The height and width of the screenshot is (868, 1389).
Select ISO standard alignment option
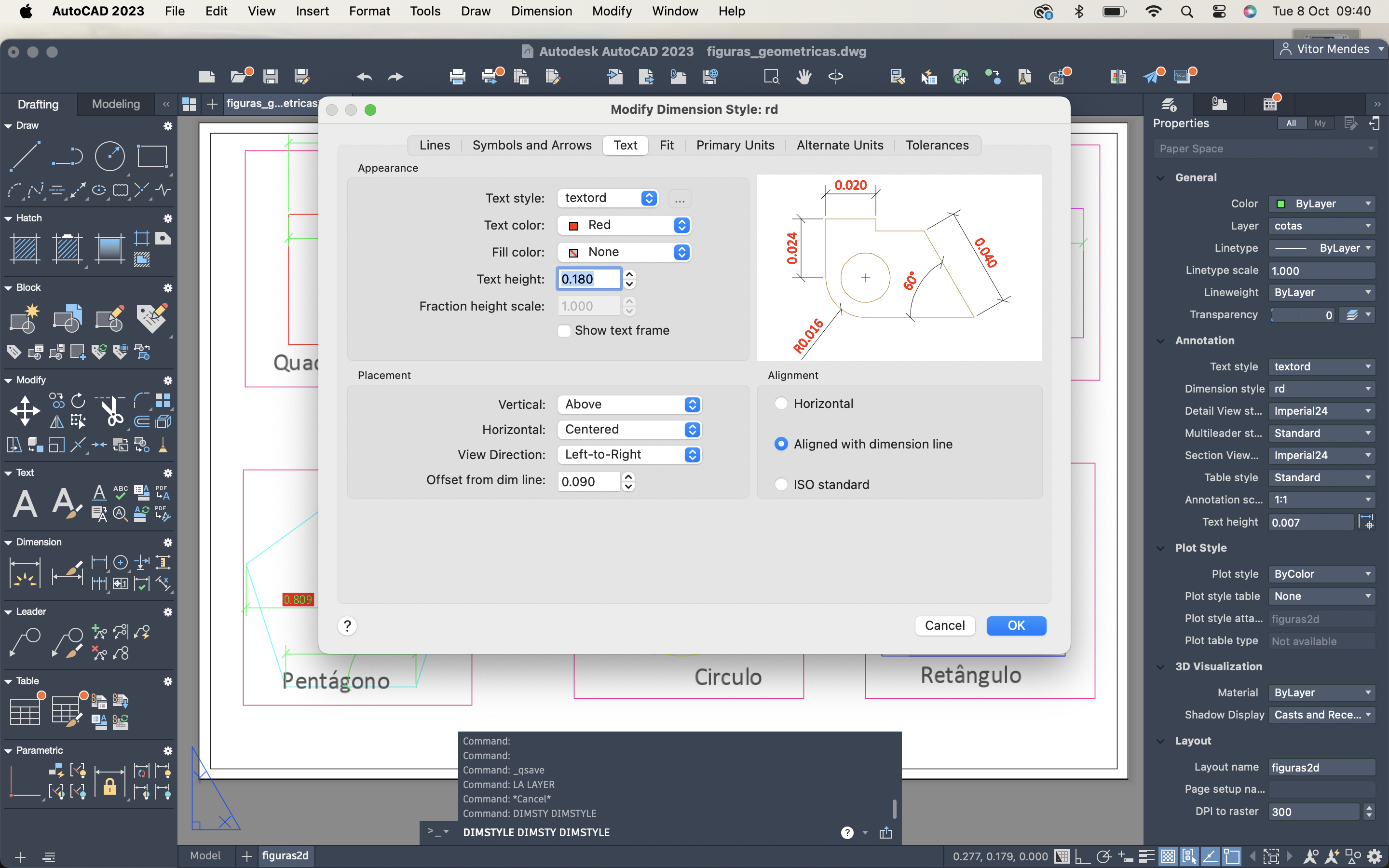[781, 484]
